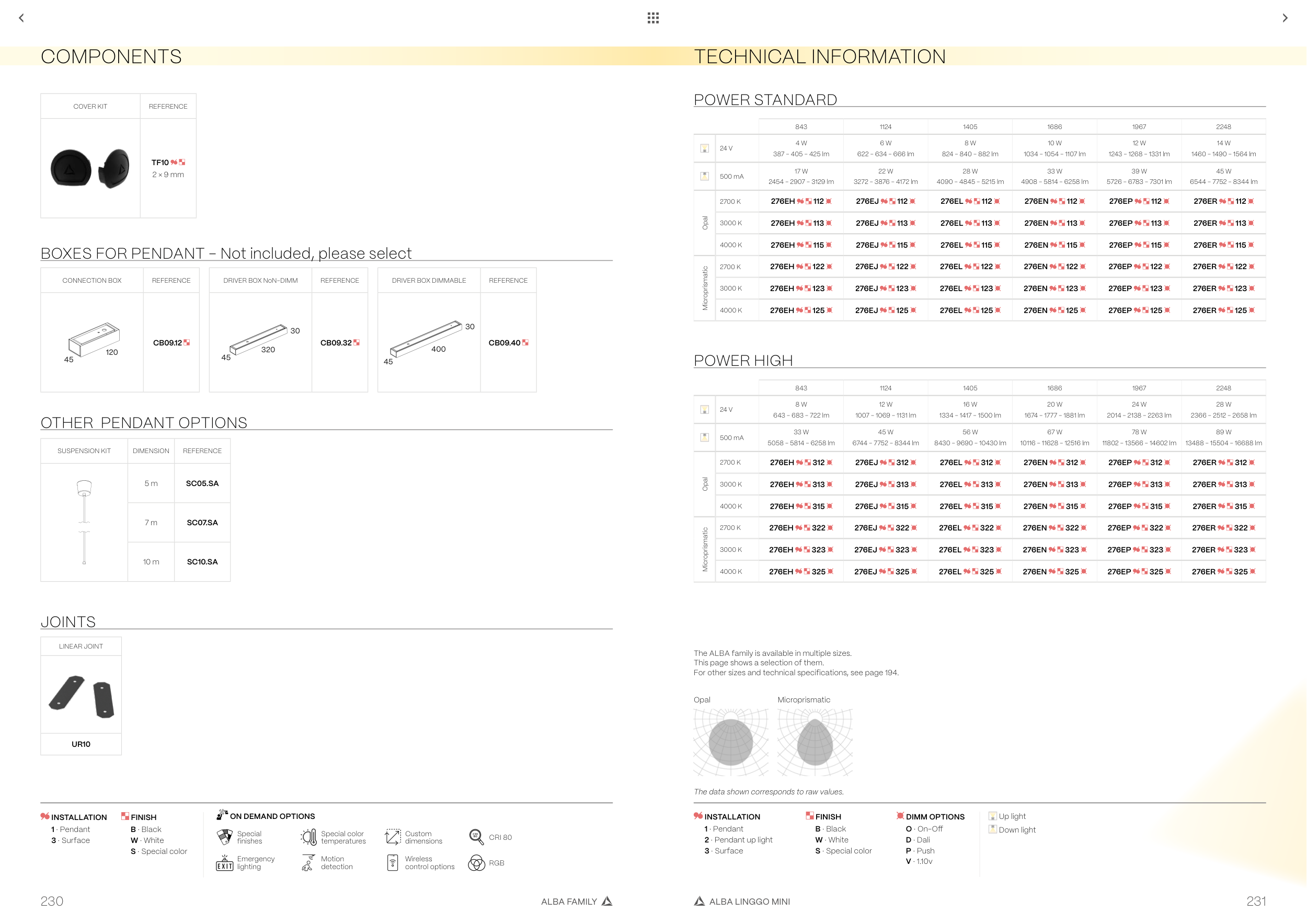This screenshot has height=924, width=1307.
Task: Go to previous page arrow
Action: coord(21,18)
